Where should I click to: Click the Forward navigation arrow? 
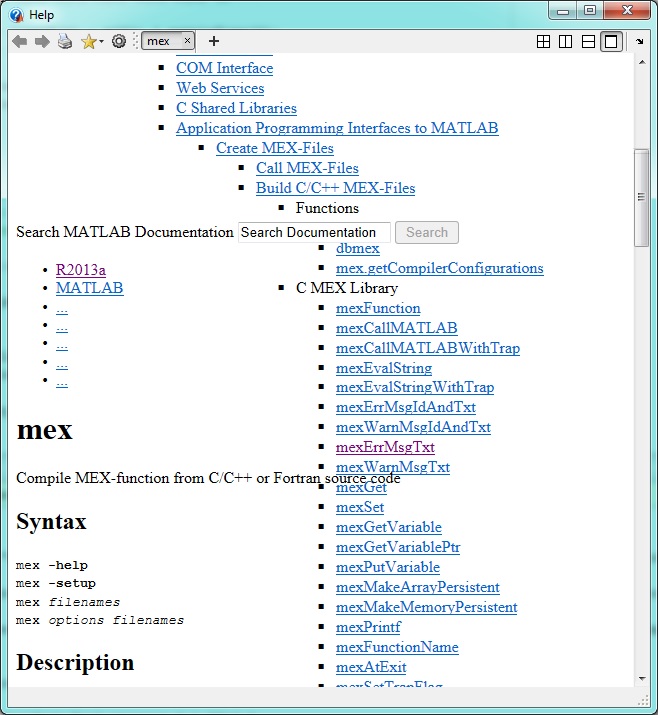[42, 41]
